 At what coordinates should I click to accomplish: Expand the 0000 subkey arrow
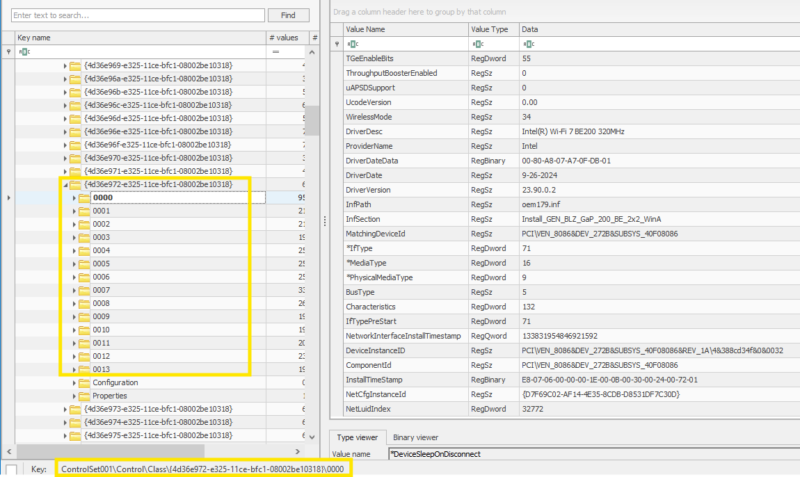coord(74,198)
